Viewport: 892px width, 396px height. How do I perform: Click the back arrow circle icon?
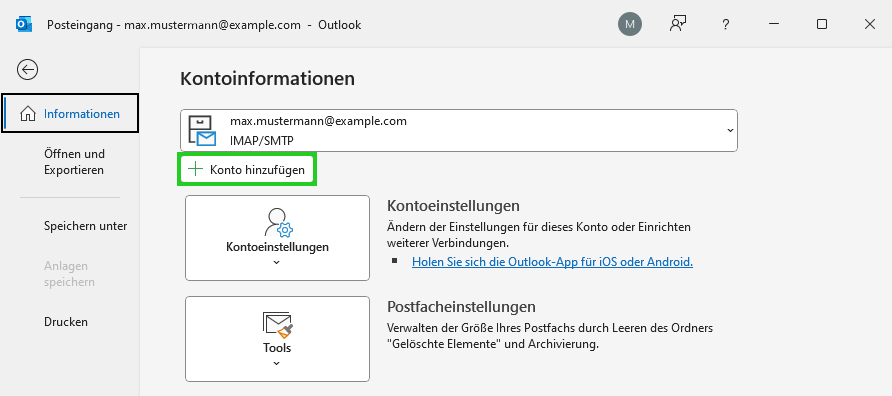point(27,70)
